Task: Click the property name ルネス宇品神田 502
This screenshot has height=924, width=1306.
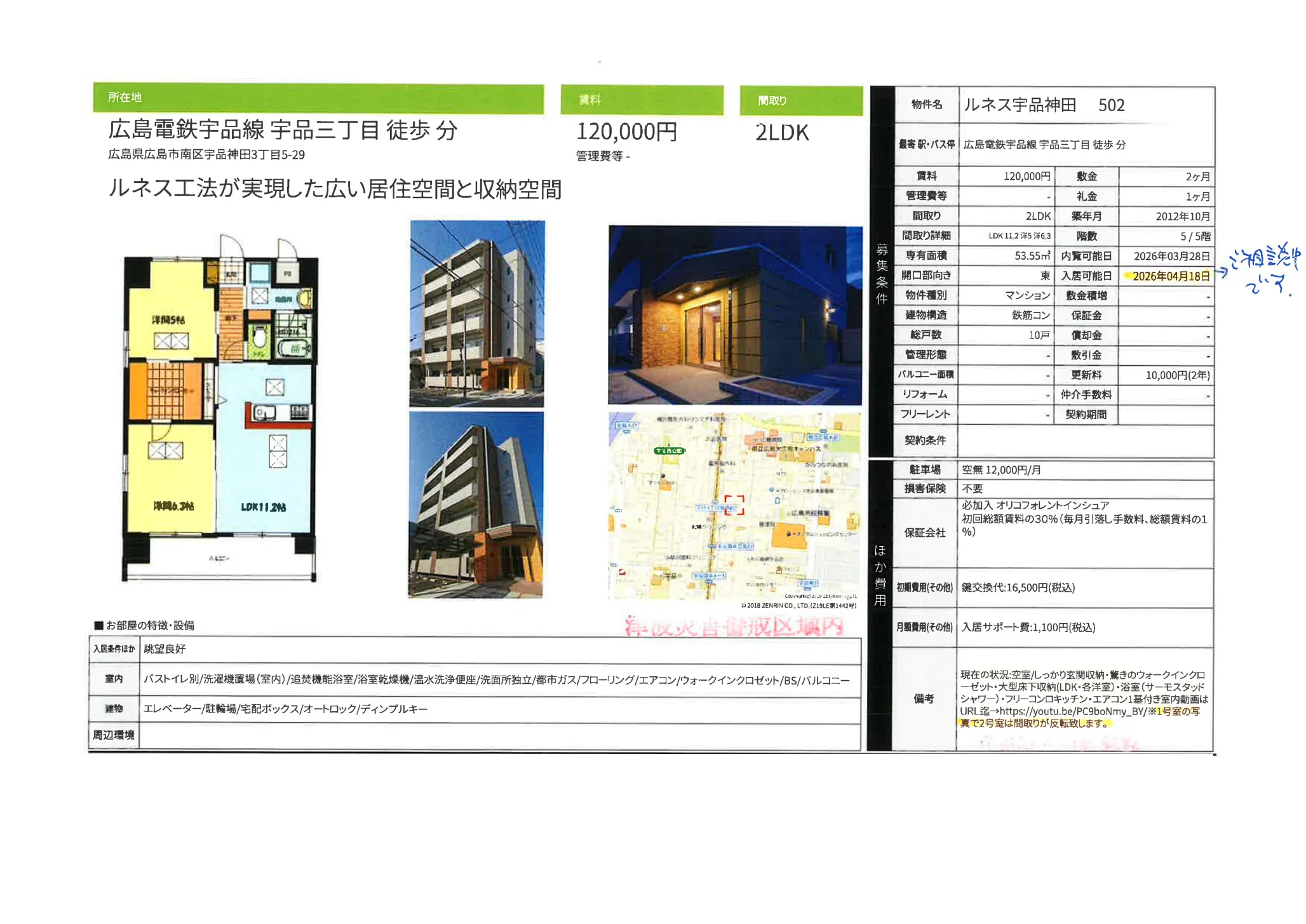Action: (x=1044, y=105)
